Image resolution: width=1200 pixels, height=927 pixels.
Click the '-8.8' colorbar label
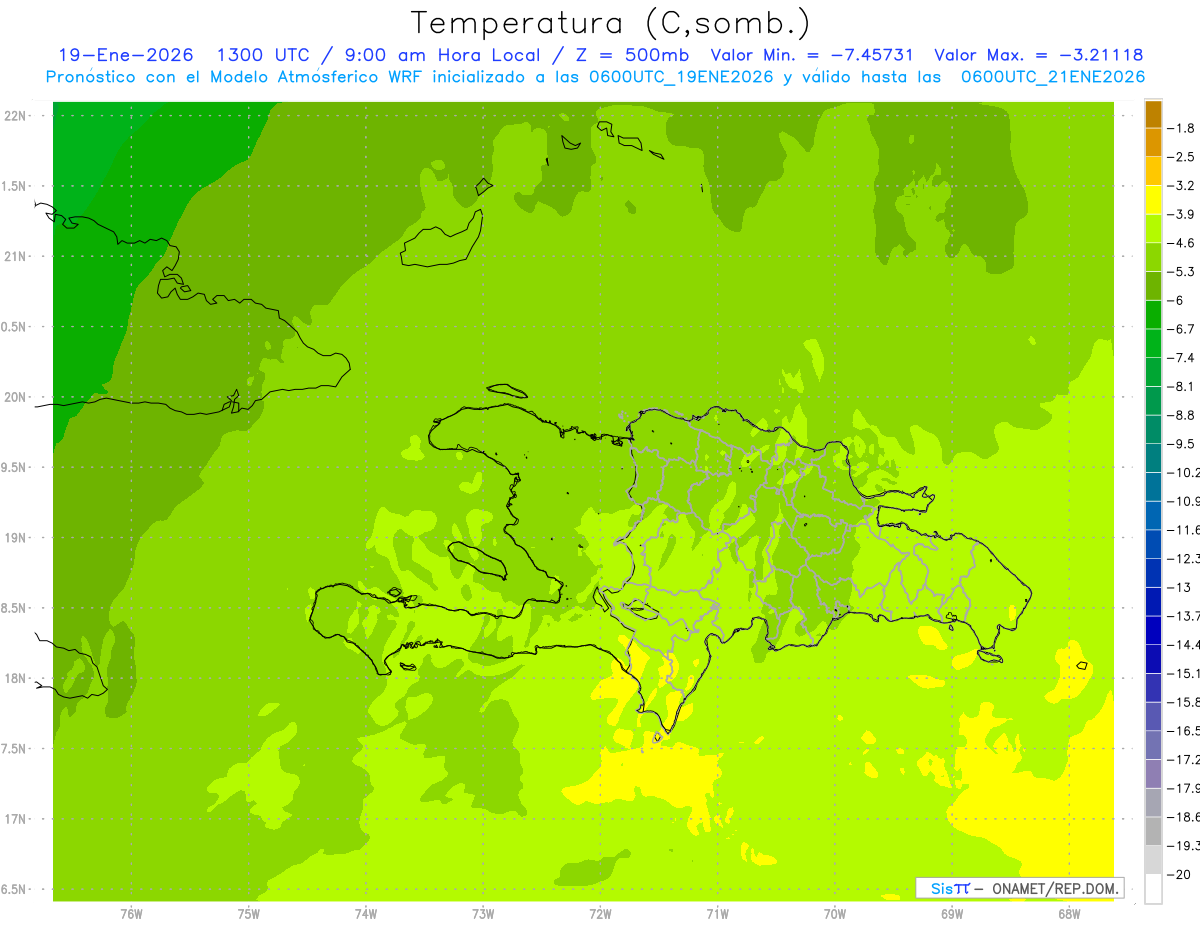(x=1181, y=415)
